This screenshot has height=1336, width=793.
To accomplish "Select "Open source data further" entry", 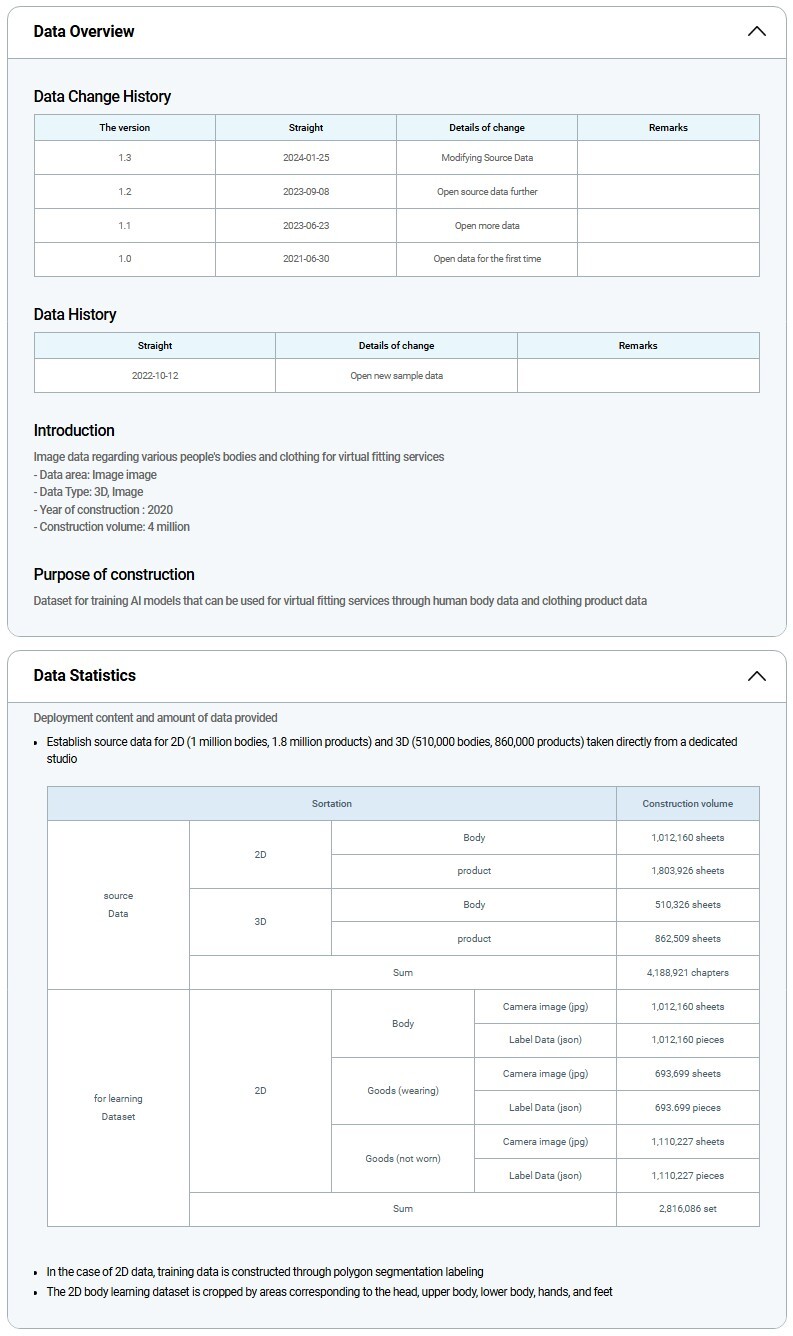I will pos(487,192).
